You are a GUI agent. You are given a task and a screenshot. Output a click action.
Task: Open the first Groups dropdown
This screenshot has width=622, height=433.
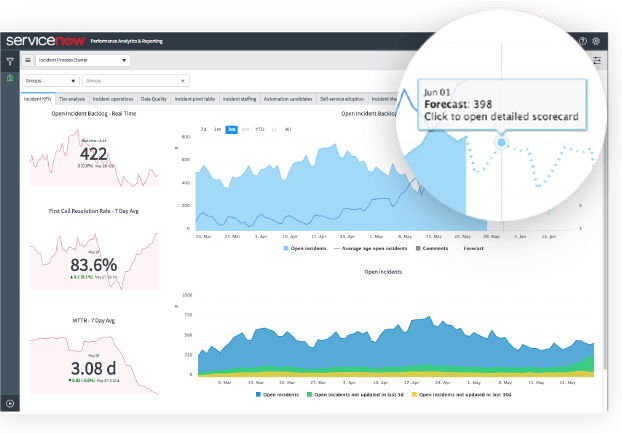[50, 81]
